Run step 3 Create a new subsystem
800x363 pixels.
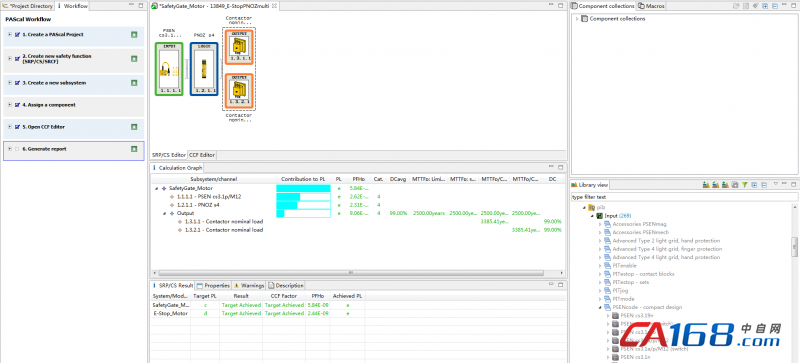[x=134, y=83]
